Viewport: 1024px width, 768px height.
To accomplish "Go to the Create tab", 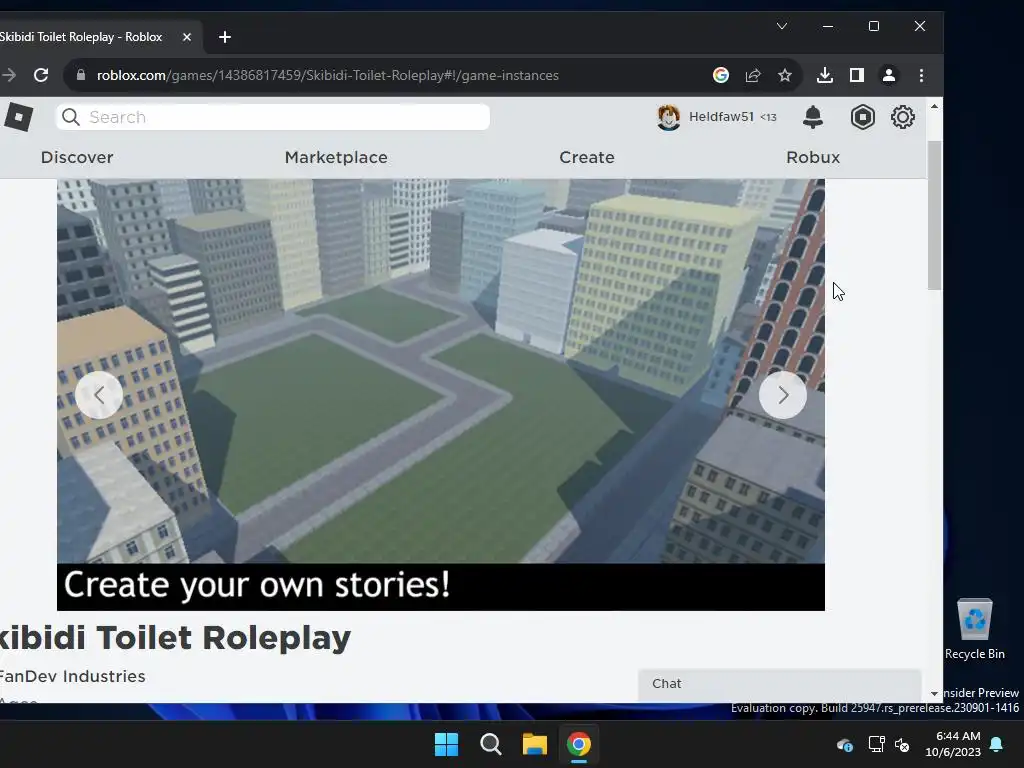I will [586, 157].
